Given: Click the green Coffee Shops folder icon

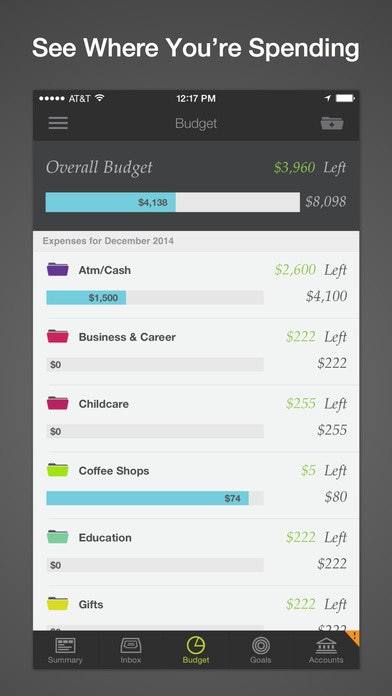Looking at the screenshot, I should click(x=58, y=470).
